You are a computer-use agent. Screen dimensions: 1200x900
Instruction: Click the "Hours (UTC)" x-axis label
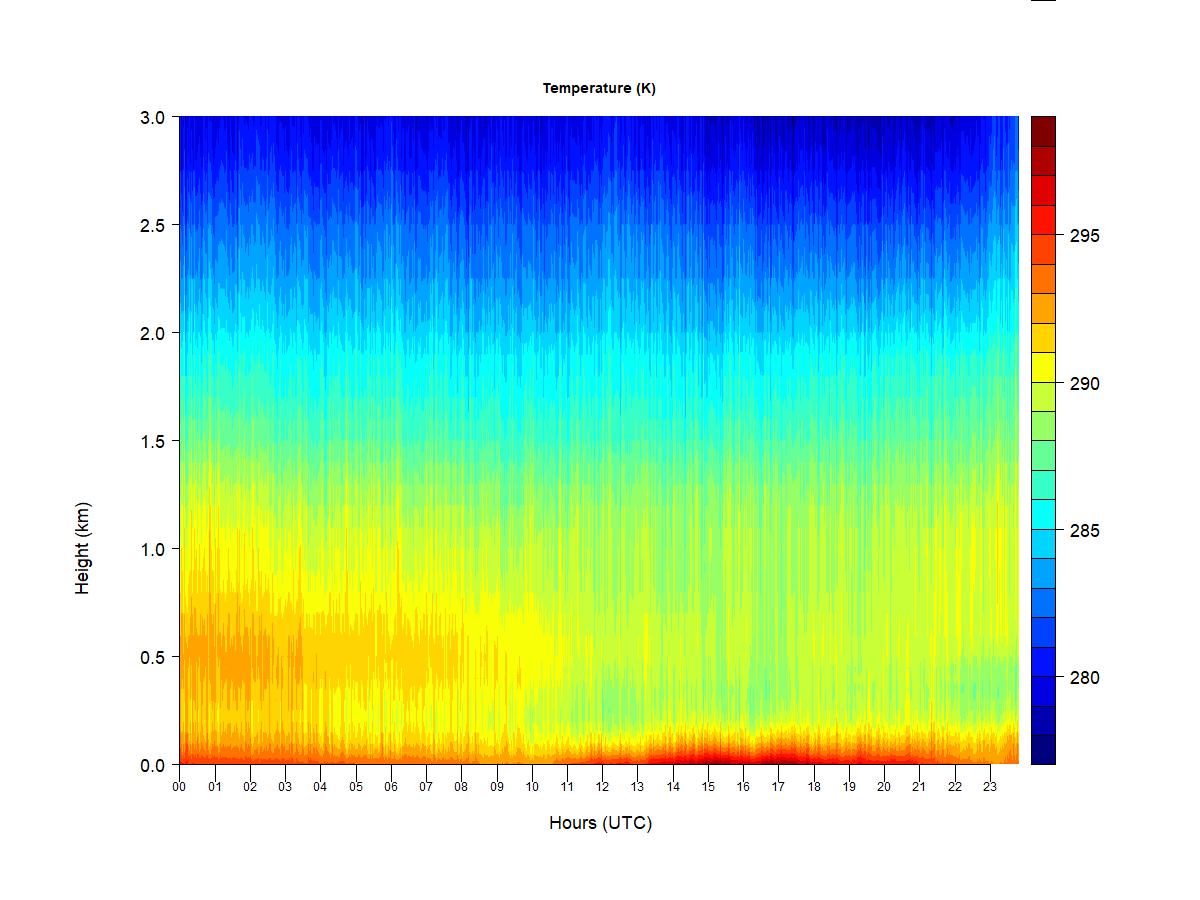[x=600, y=823]
